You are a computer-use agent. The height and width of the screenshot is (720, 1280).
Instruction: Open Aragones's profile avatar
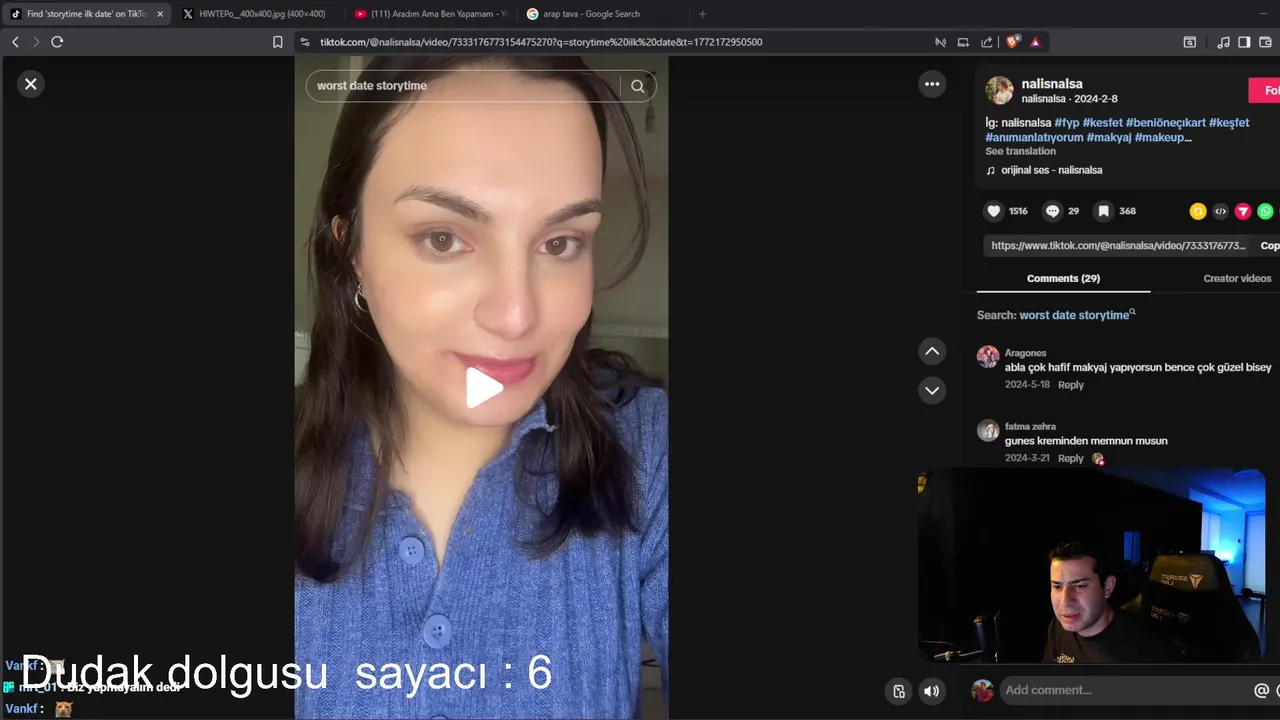click(988, 357)
